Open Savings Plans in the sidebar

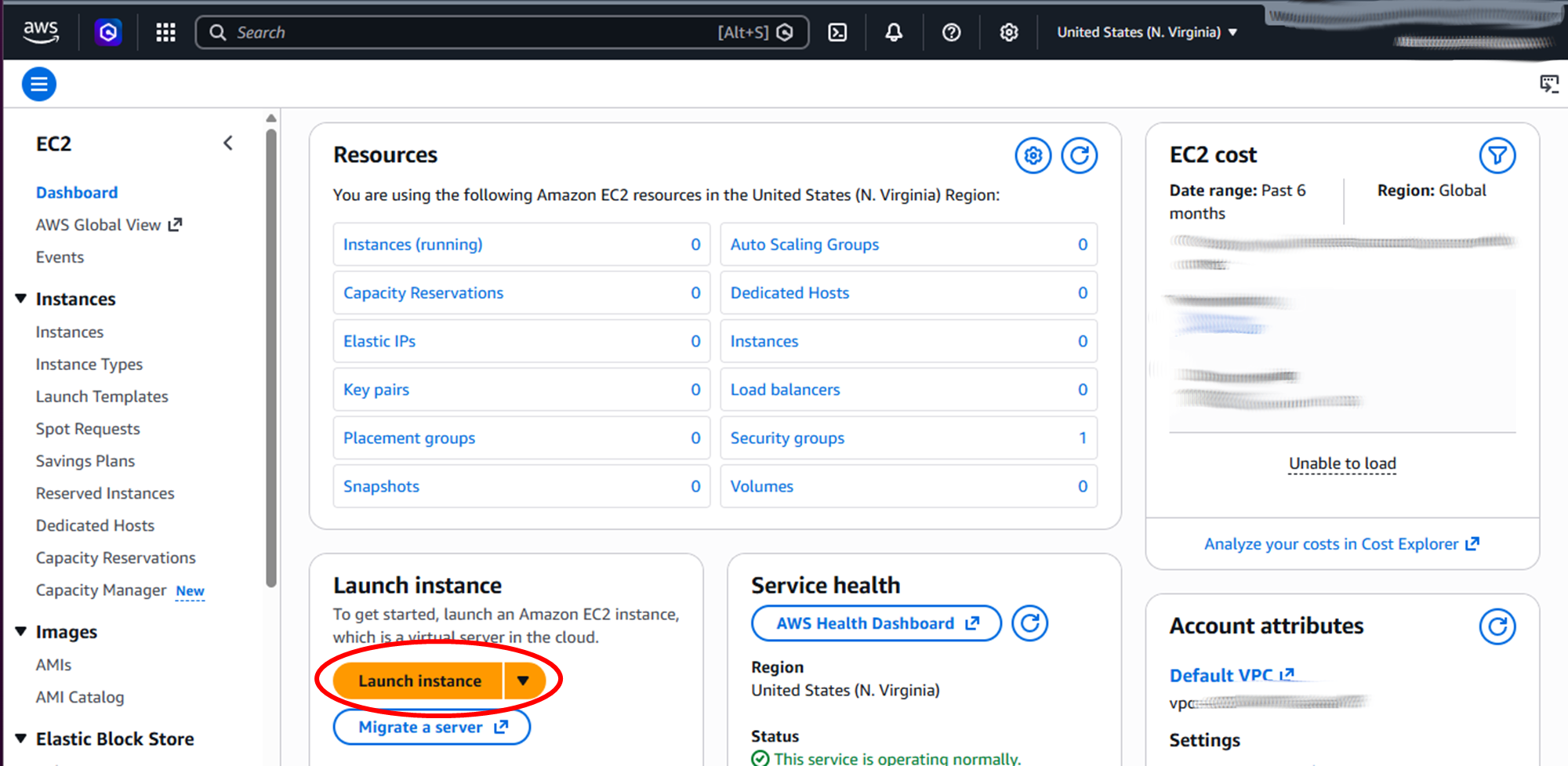85,461
